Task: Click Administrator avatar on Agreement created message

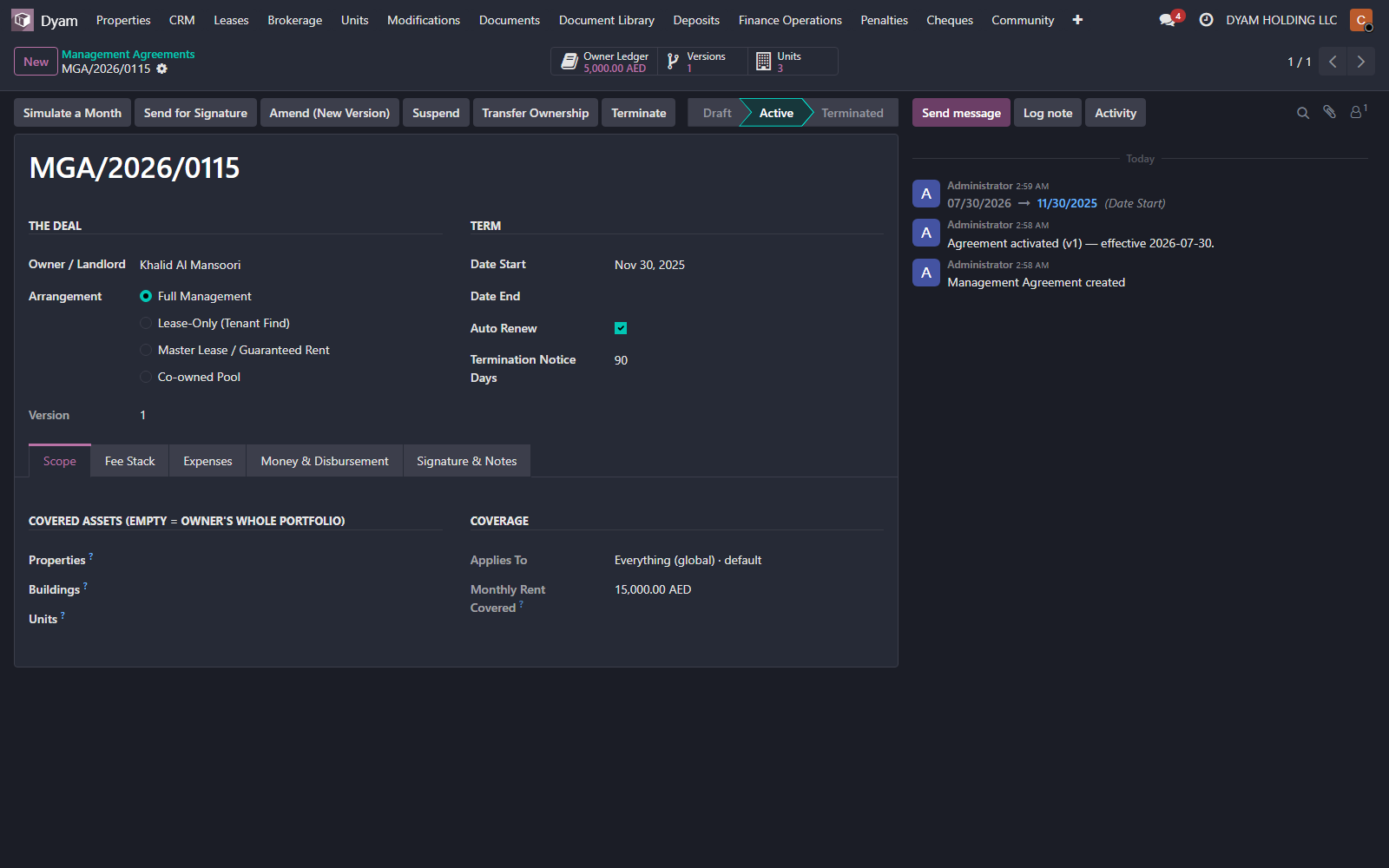Action: click(926, 273)
